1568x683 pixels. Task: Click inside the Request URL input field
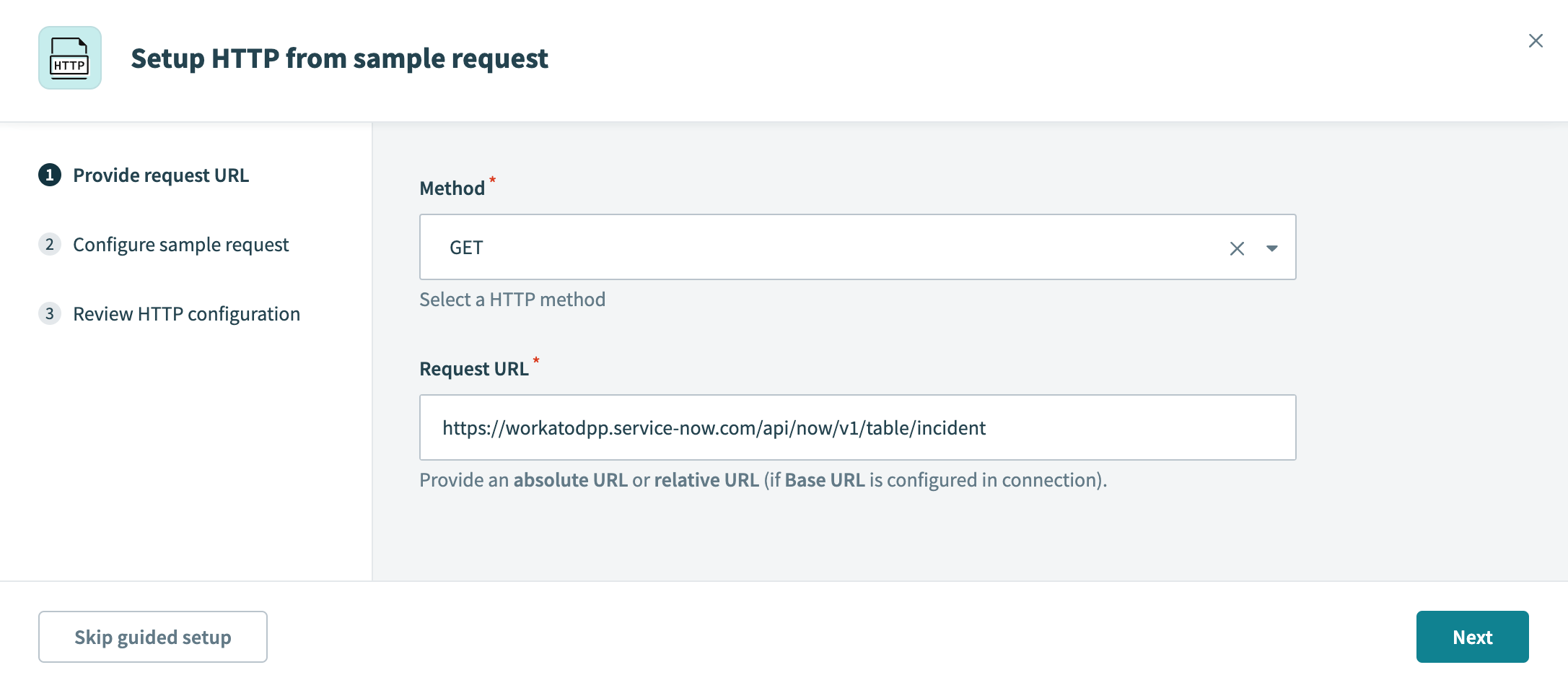[857, 427]
